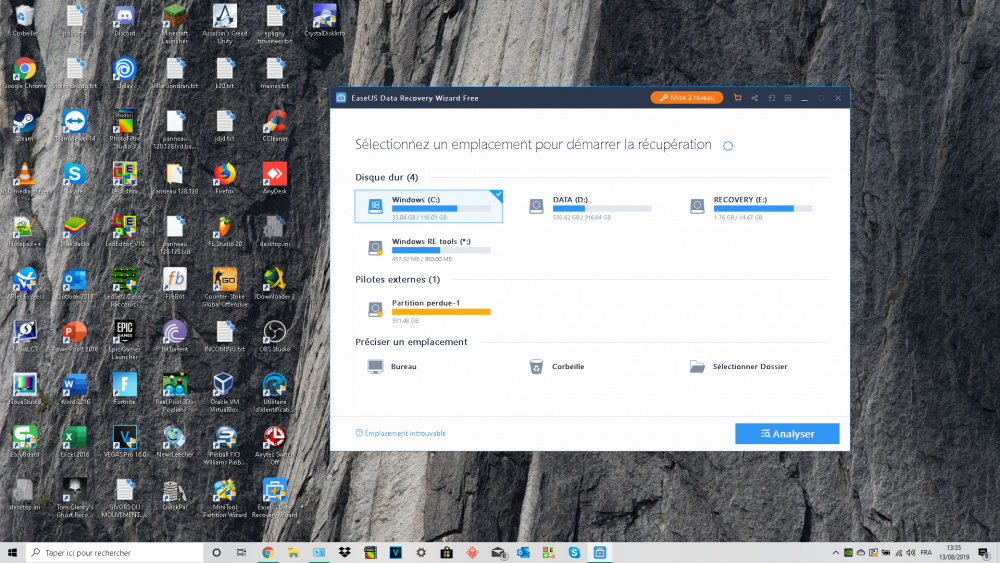Click the share icon in EaseUS title bar
Image resolution: width=1000 pixels, height=563 pixels.
click(754, 98)
